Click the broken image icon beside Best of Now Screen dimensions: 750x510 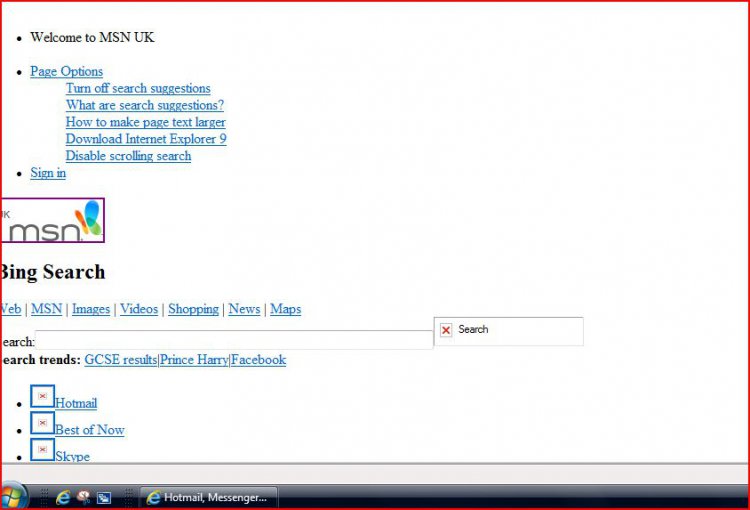point(43,423)
